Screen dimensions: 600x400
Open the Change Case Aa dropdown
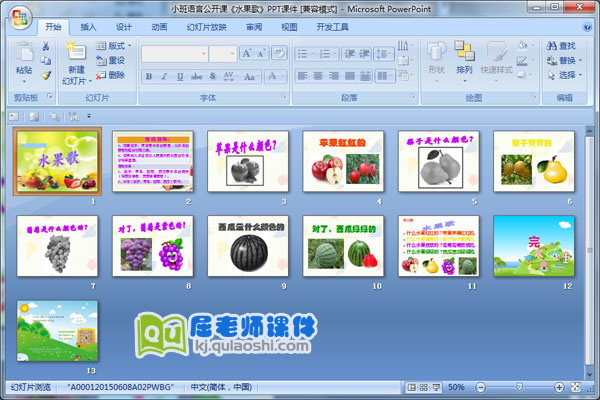click(x=251, y=76)
